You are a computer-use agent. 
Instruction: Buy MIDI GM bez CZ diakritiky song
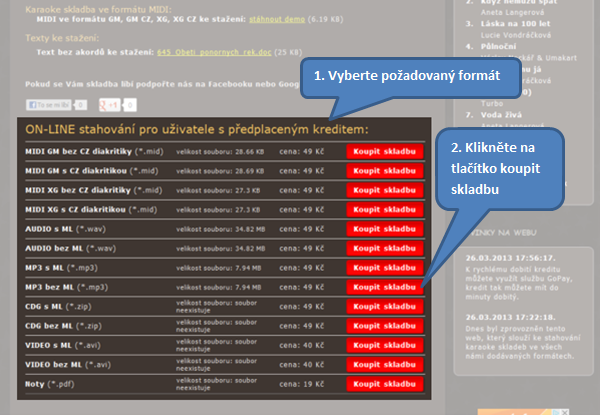(385, 151)
